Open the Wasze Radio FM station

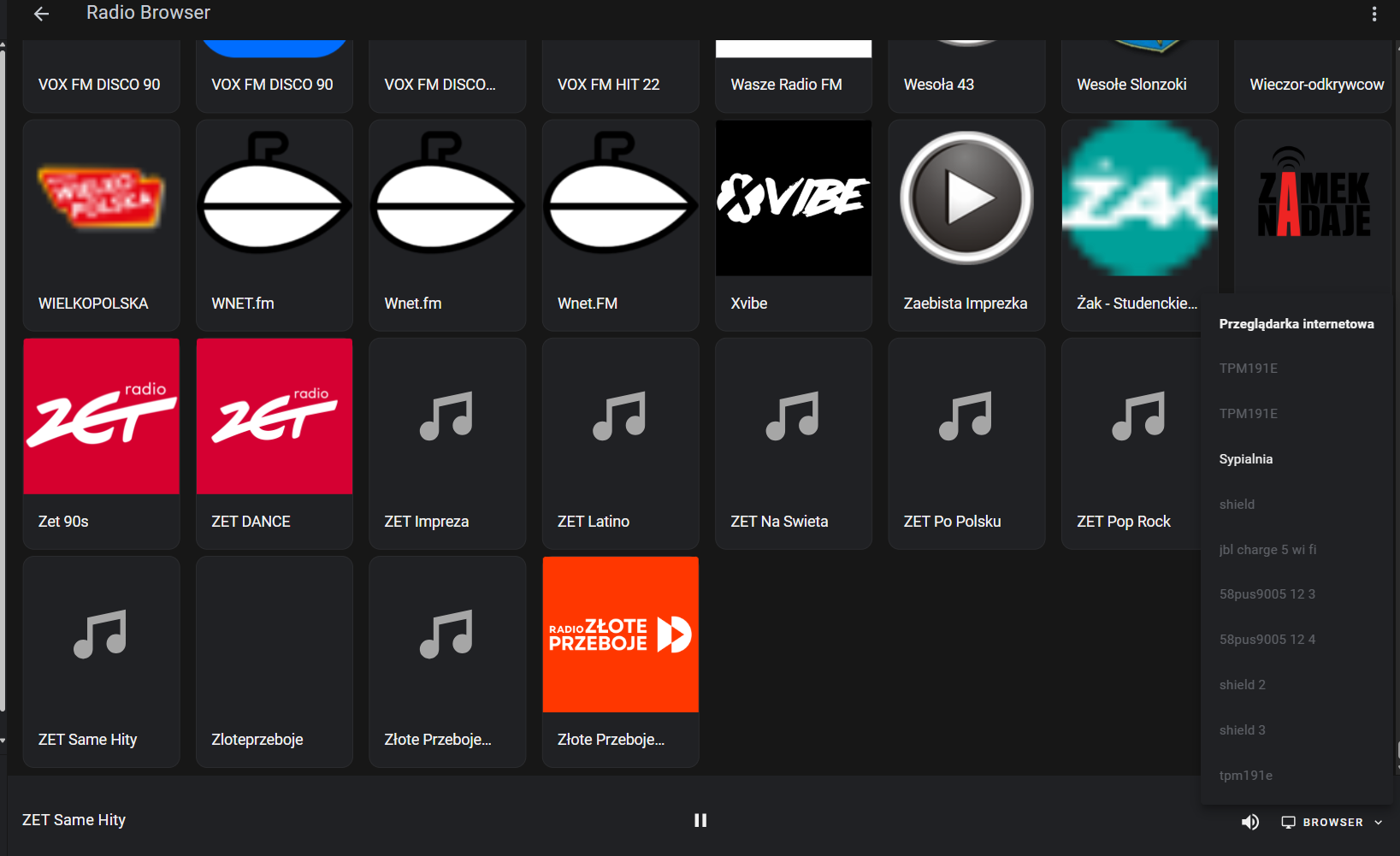(x=794, y=76)
